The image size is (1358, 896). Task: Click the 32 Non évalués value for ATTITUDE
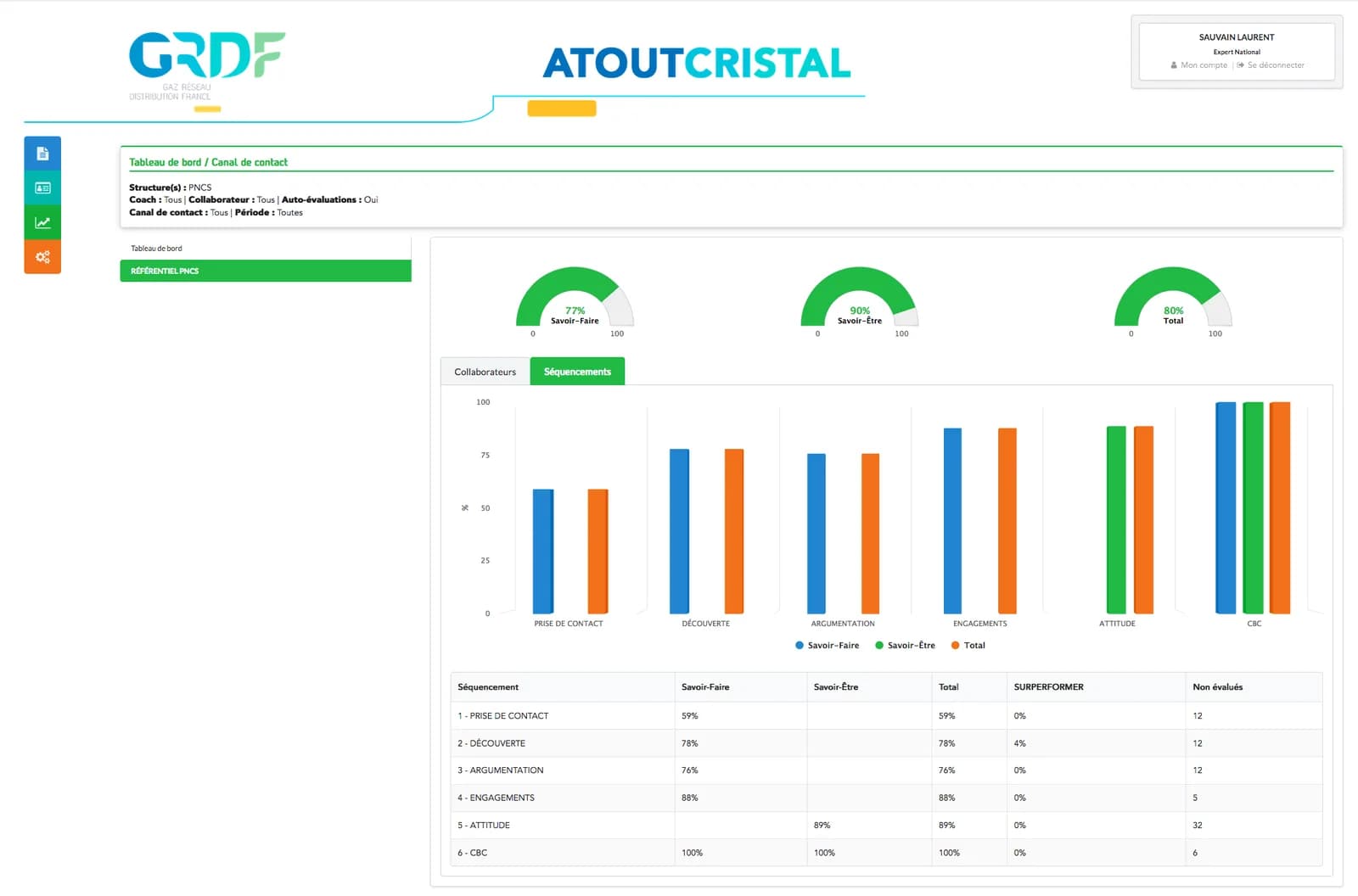pyautogui.click(x=1198, y=825)
